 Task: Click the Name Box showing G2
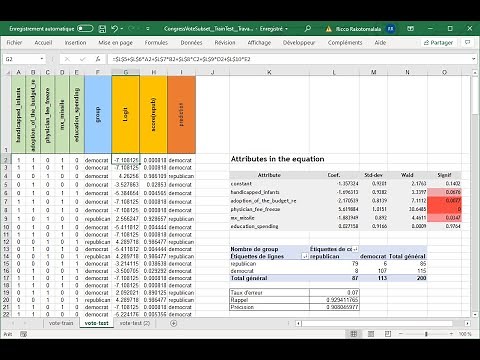pos(21,59)
